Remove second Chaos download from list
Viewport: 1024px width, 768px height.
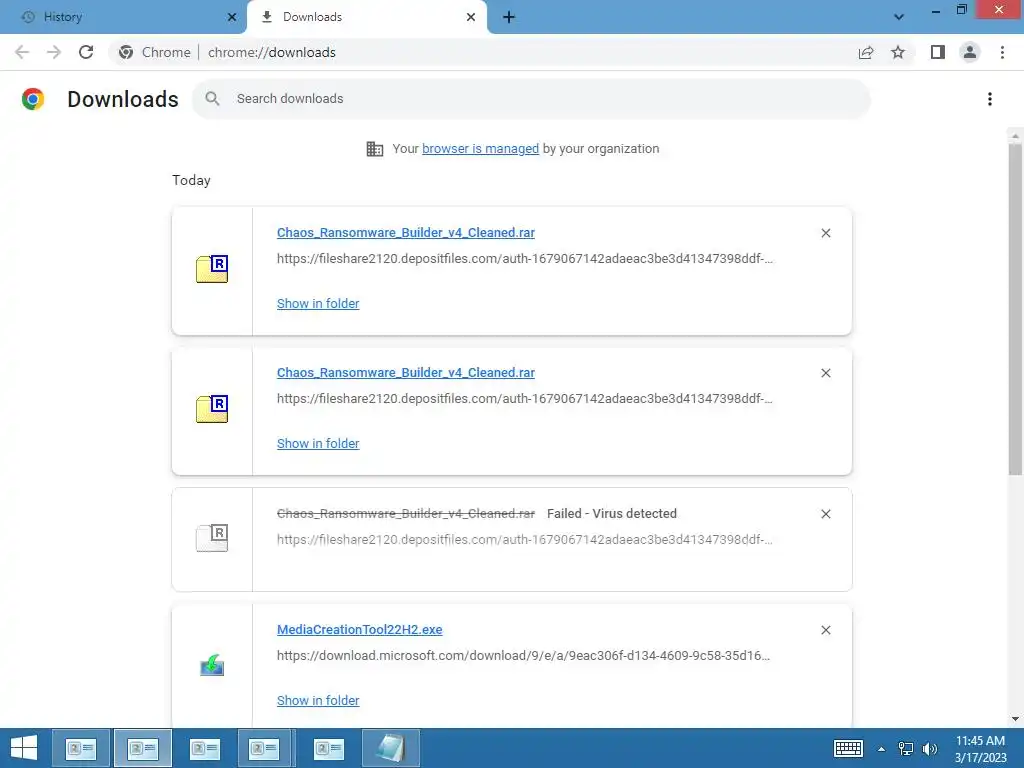tap(825, 373)
